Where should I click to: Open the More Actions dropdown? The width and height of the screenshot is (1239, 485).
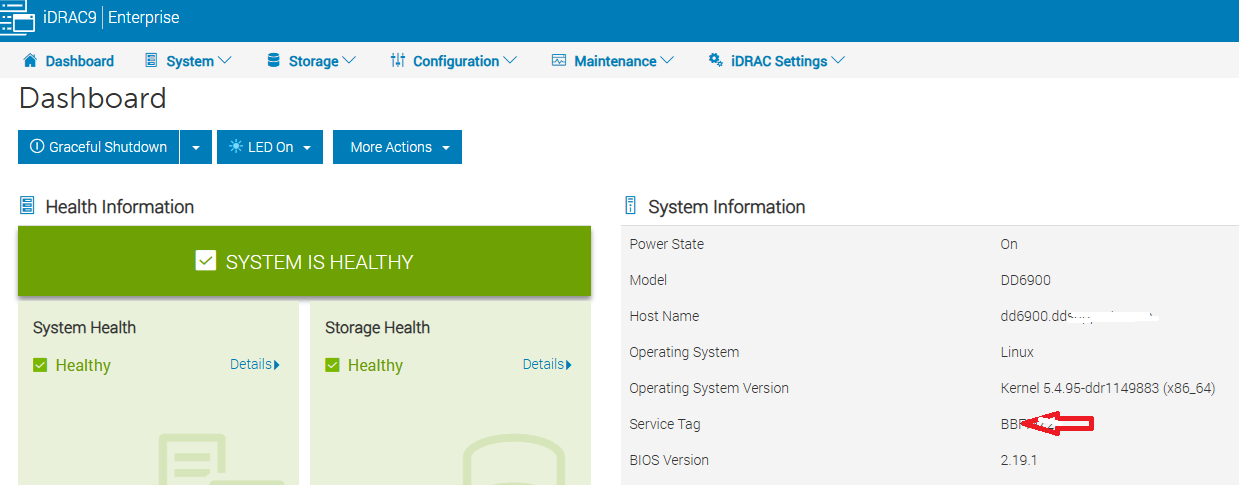tap(397, 147)
